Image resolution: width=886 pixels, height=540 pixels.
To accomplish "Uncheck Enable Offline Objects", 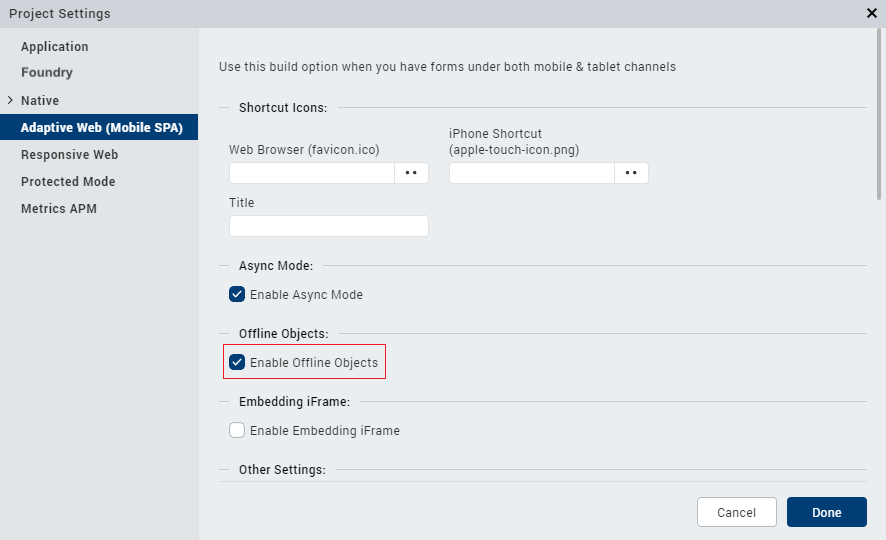I will pyautogui.click(x=237, y=362).
